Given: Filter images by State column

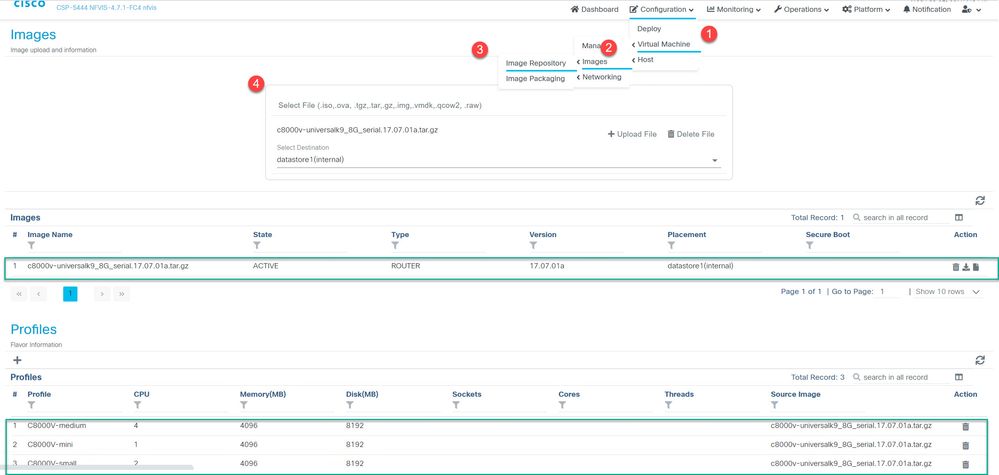Looking at the screenshot, I should coord(257,245).
